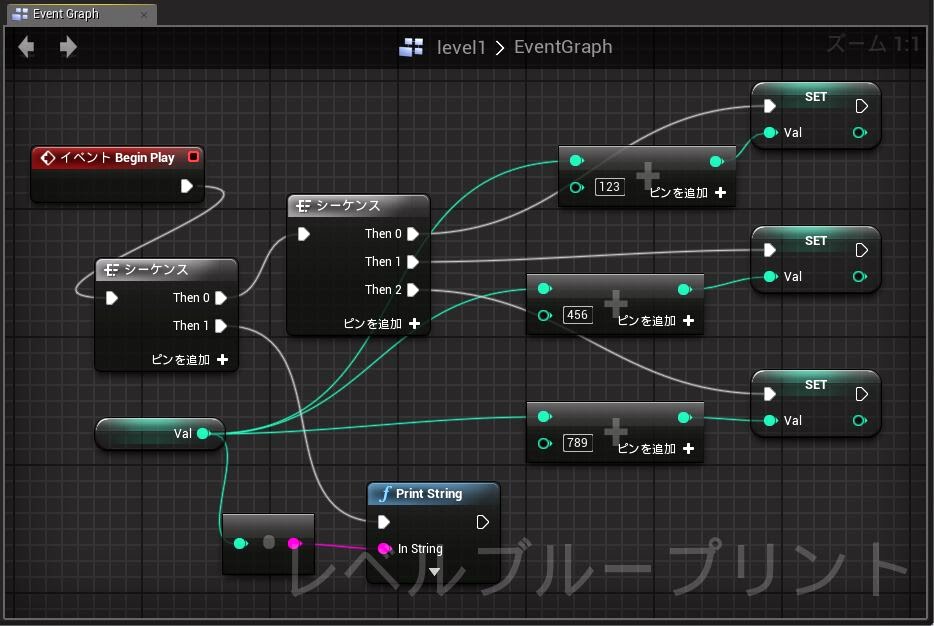934x626 pixels.
Task: Expand the Print String node's advanced arrow
Action: click(434, 572)
